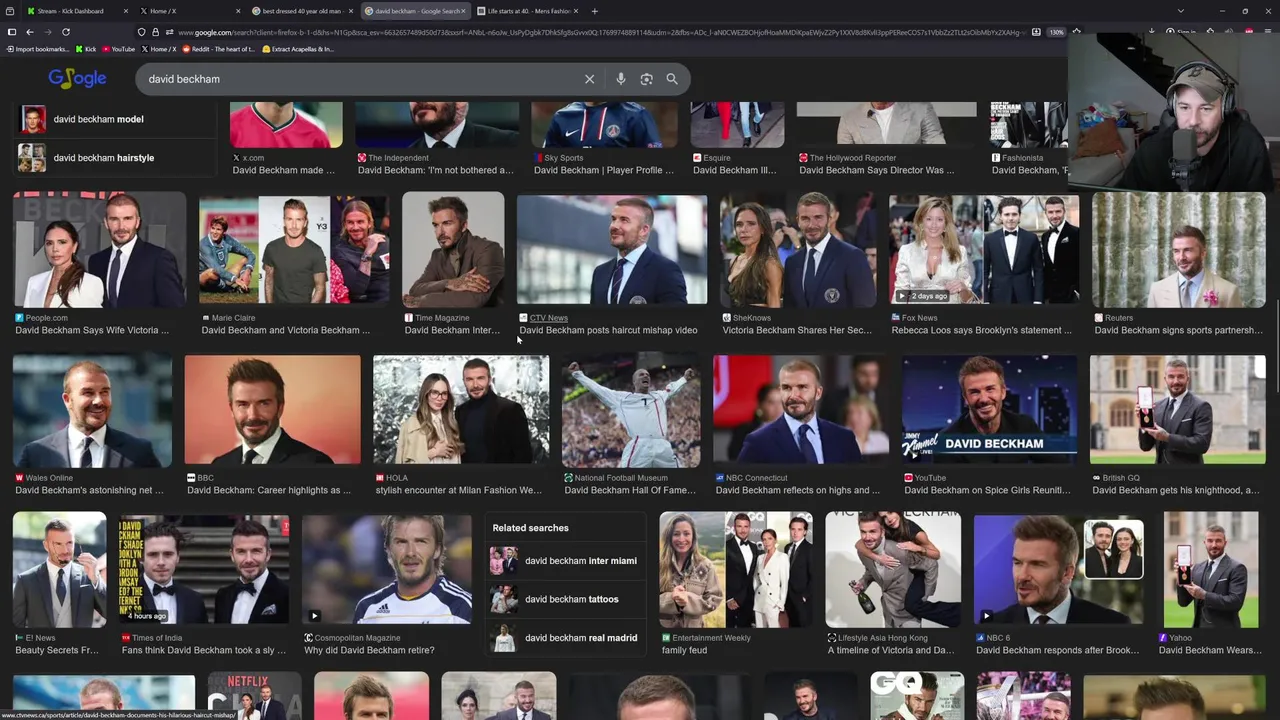Open Cosmopolitan Why did Beckham retire image
This screenshot has height=720, width=1280.
coord(387,570)
